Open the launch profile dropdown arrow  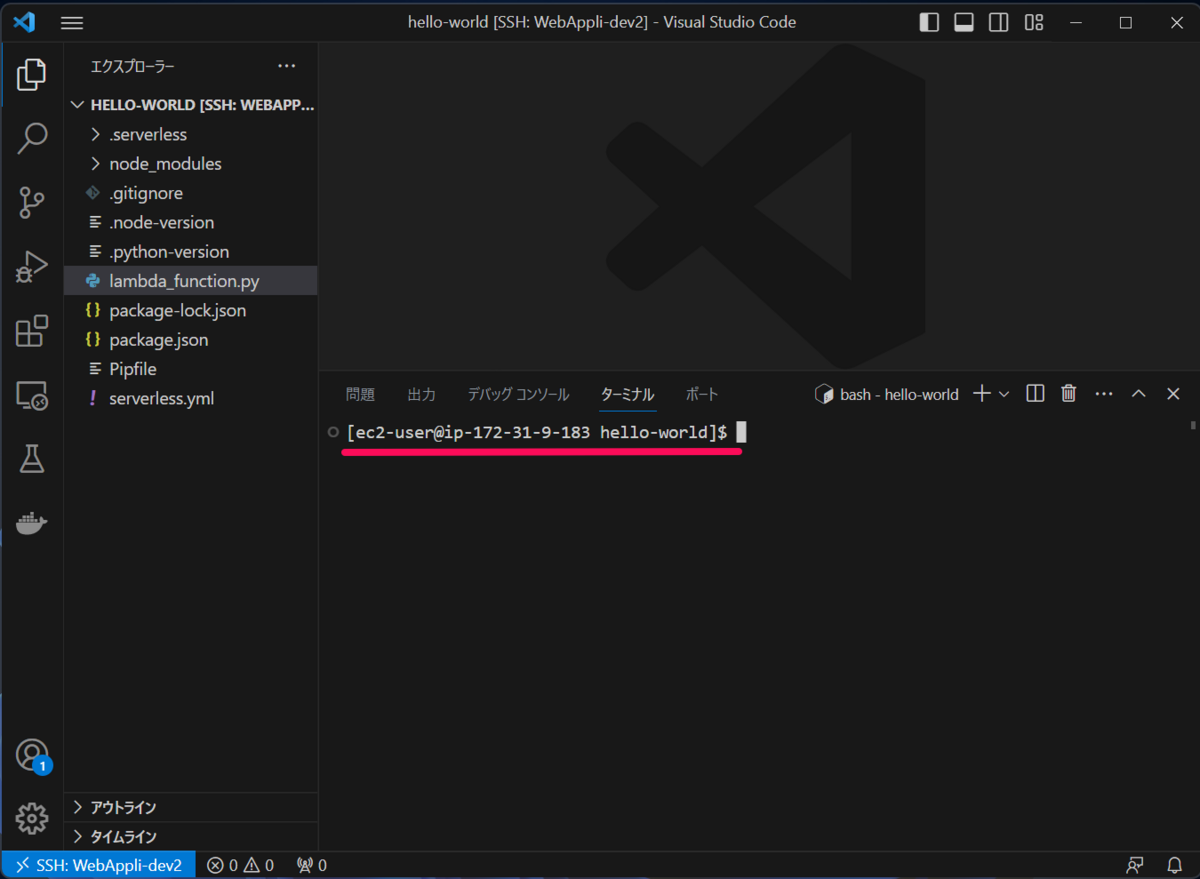click(x=1004, y=394)
